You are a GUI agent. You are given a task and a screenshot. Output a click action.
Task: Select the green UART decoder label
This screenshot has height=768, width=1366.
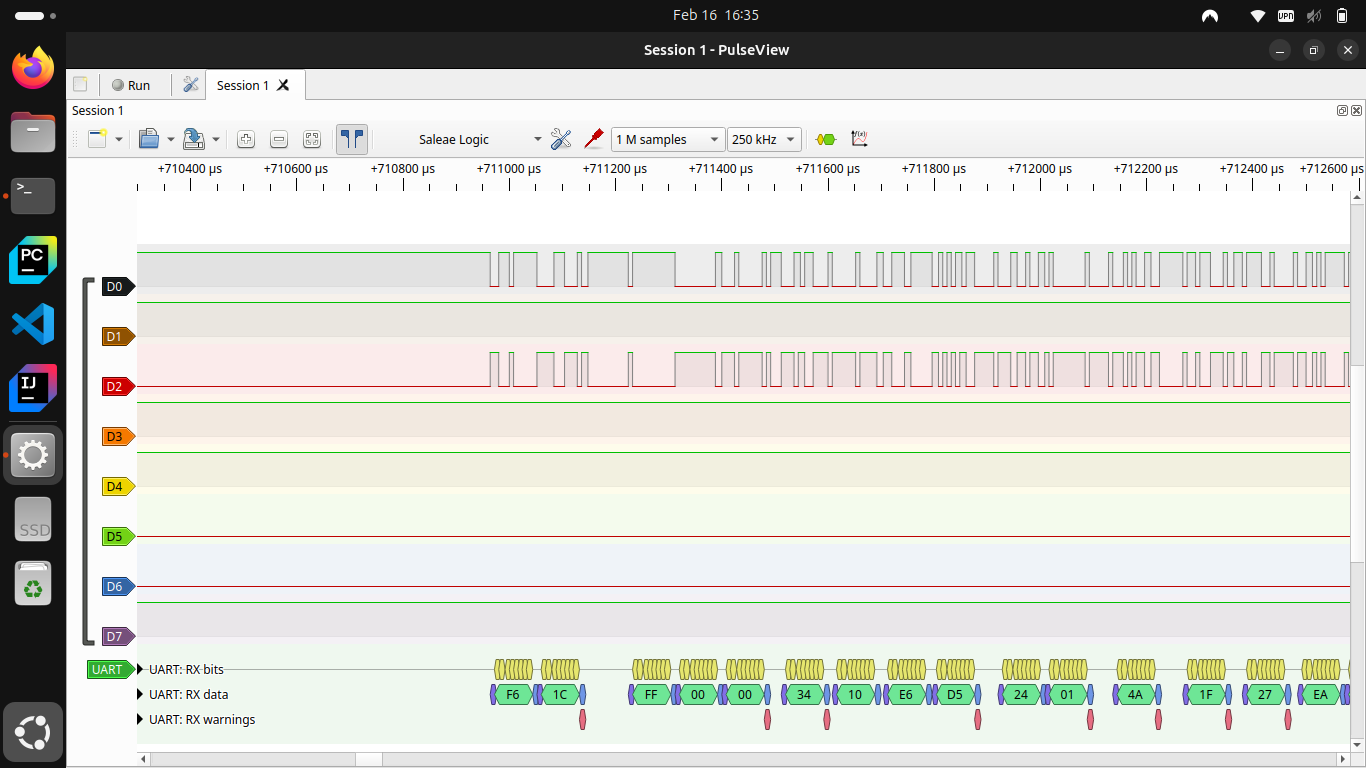pos(110,669)
